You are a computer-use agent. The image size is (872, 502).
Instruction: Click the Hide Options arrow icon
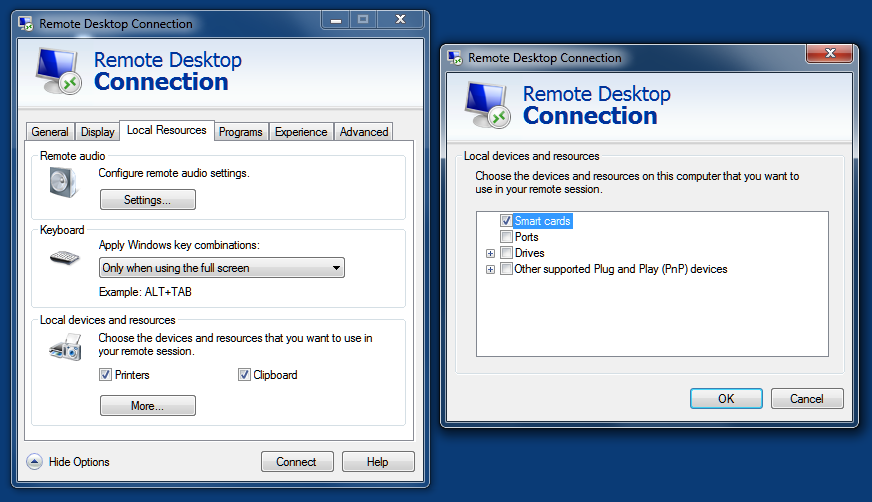[34, 461]
